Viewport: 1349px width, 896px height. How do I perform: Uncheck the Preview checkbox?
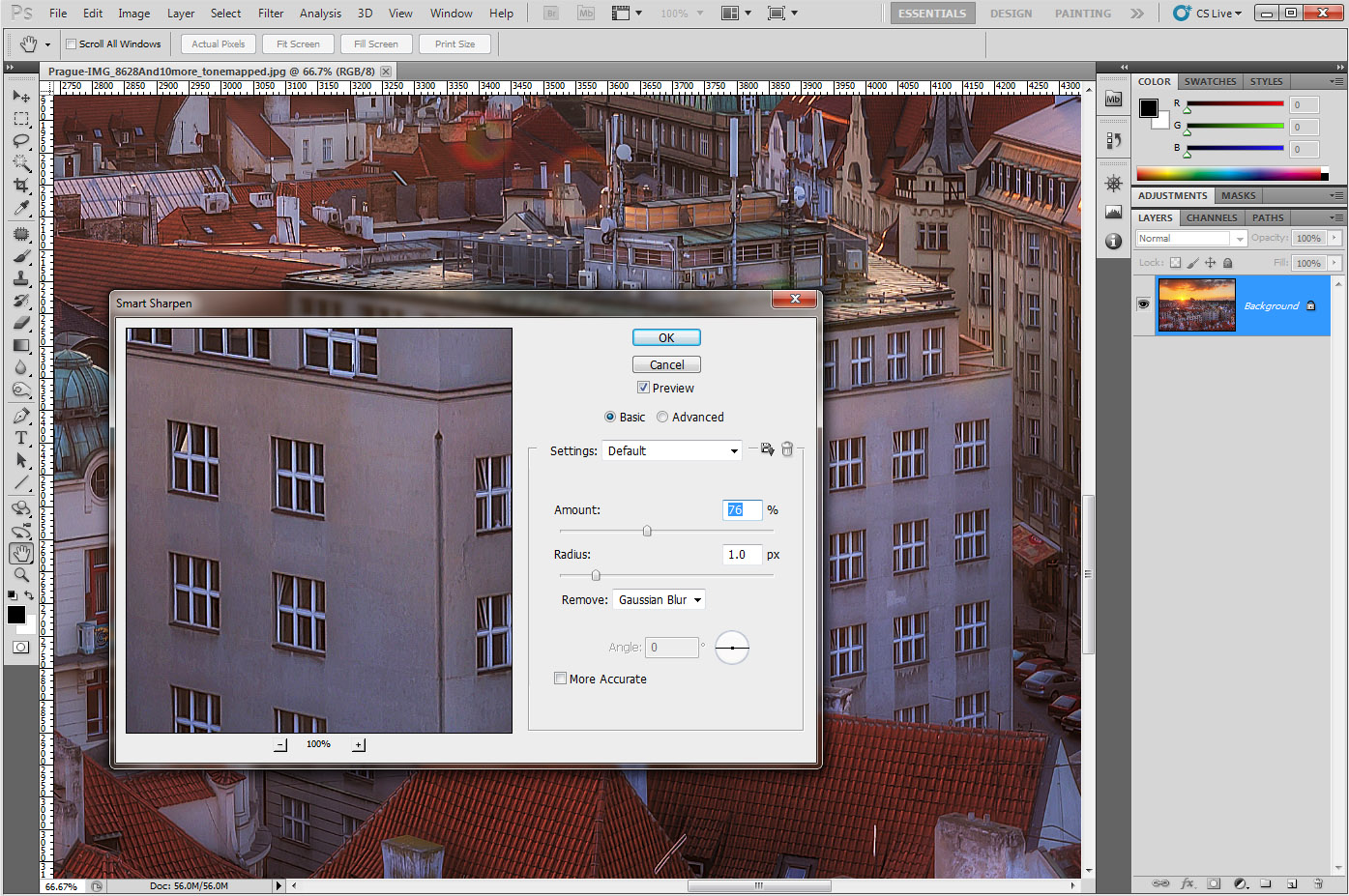643,388
